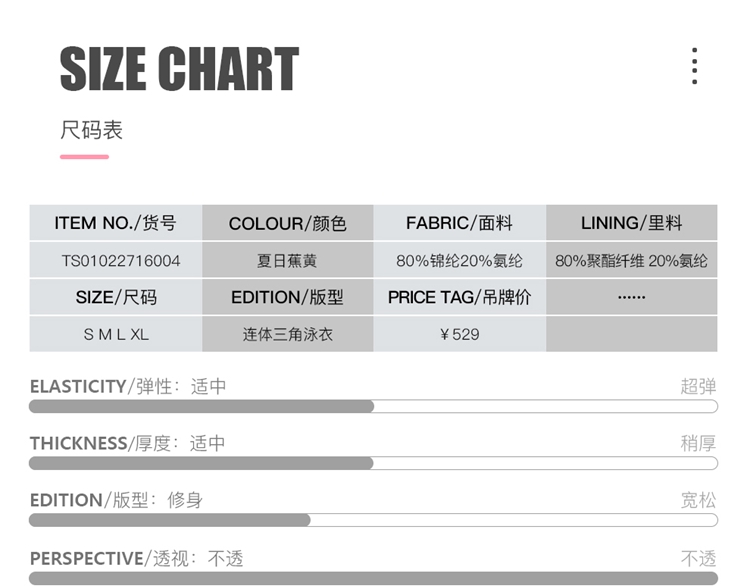750x586 pixels.
Task: Click the 尺码表 subtitle text
Action: pos(92,130)
